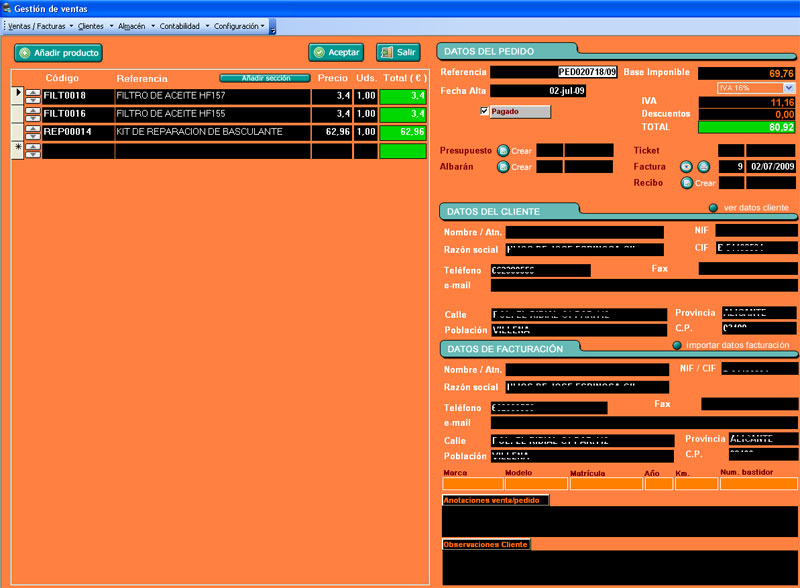This screenshot has height=588, width=800.
Task: Toggle the Pagado checkbox
Action: (x=484, y=111)
